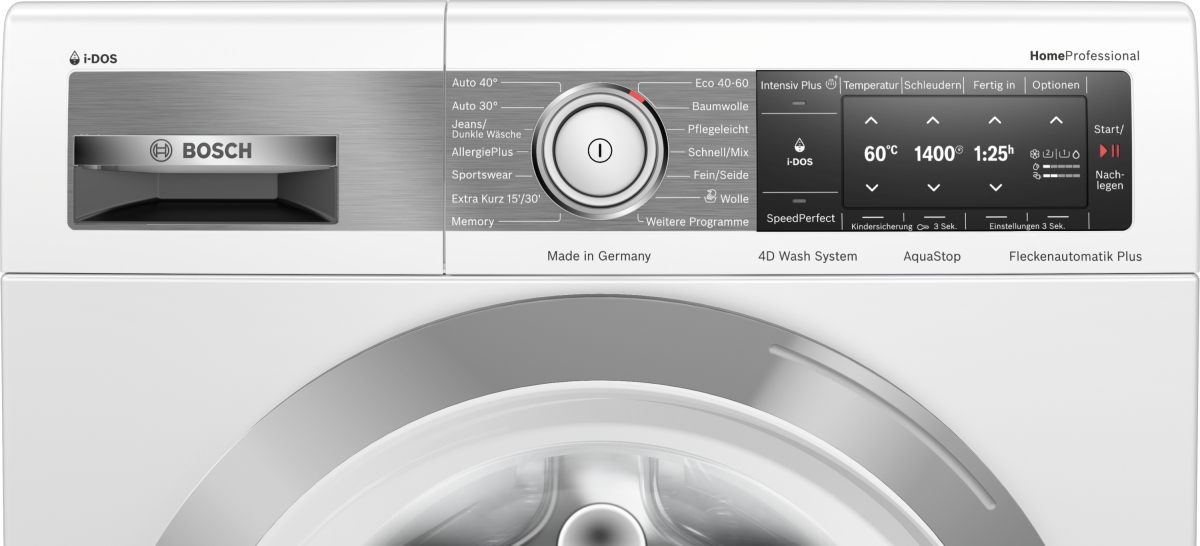Tap the 1:25h time value

994,153
